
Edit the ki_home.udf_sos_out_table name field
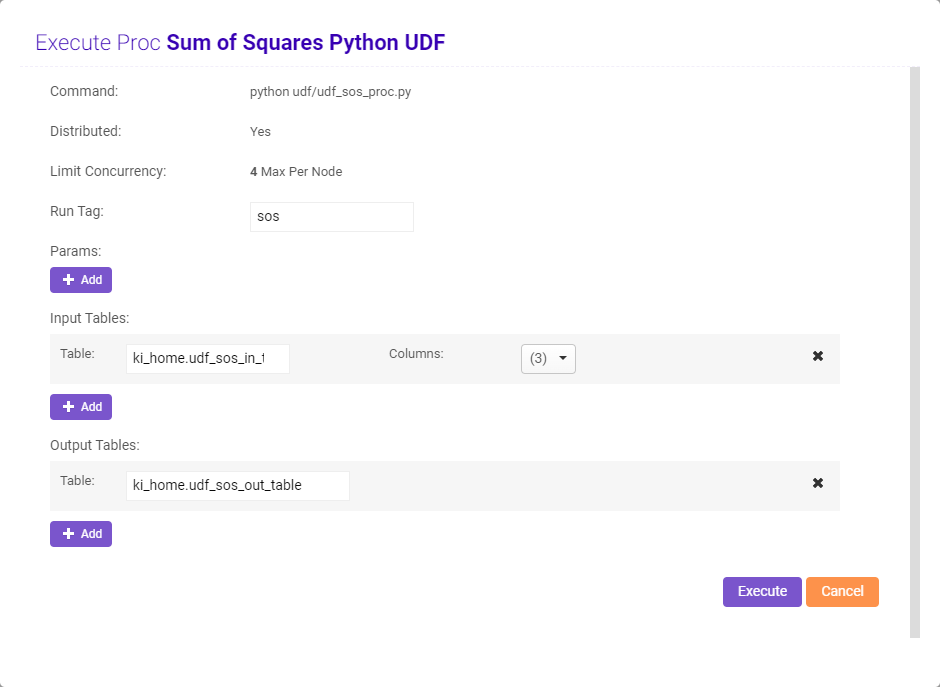[237, 485]
